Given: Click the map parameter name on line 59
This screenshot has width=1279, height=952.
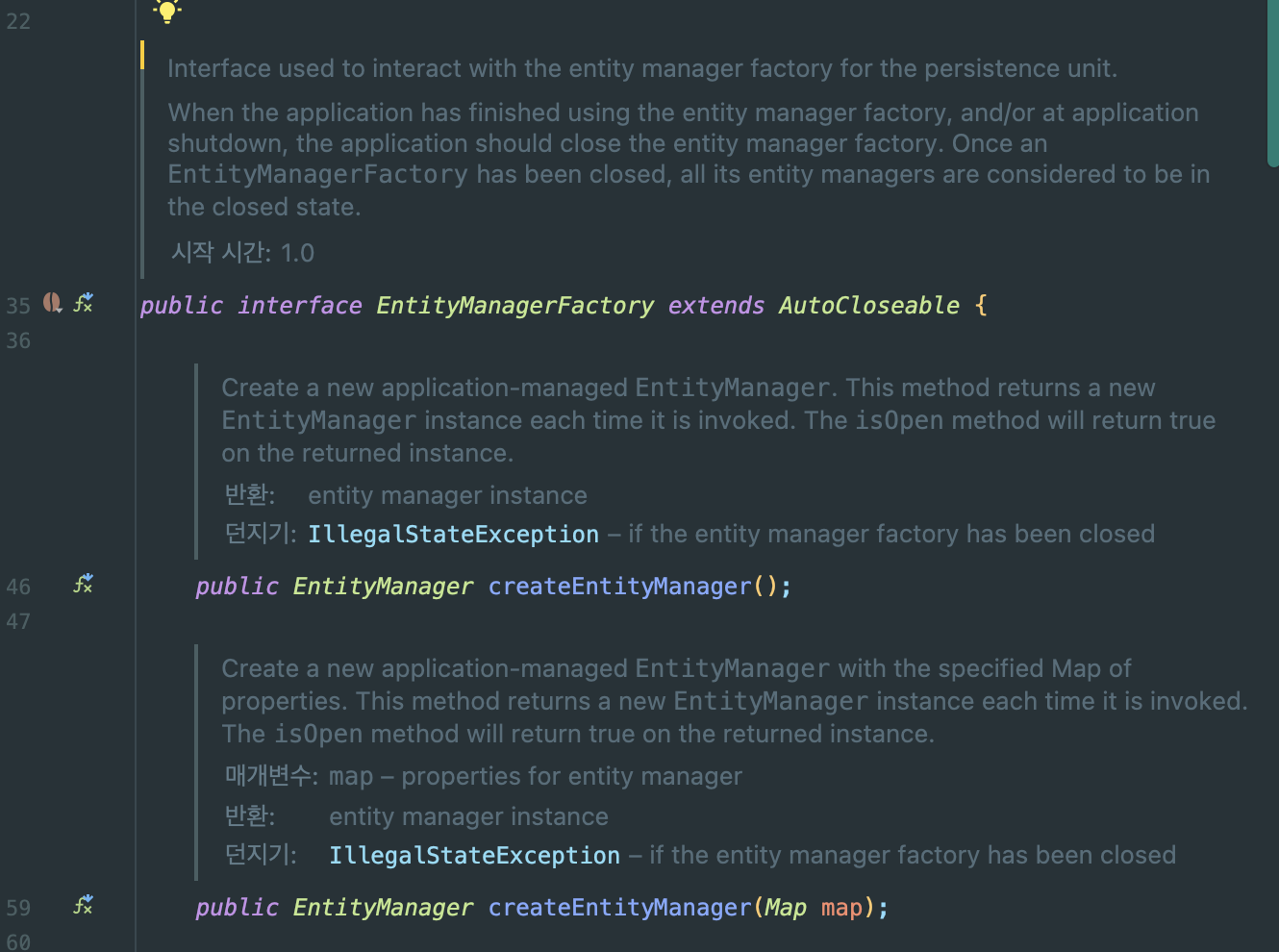Looking at the screenshot, I should point(841,908).
